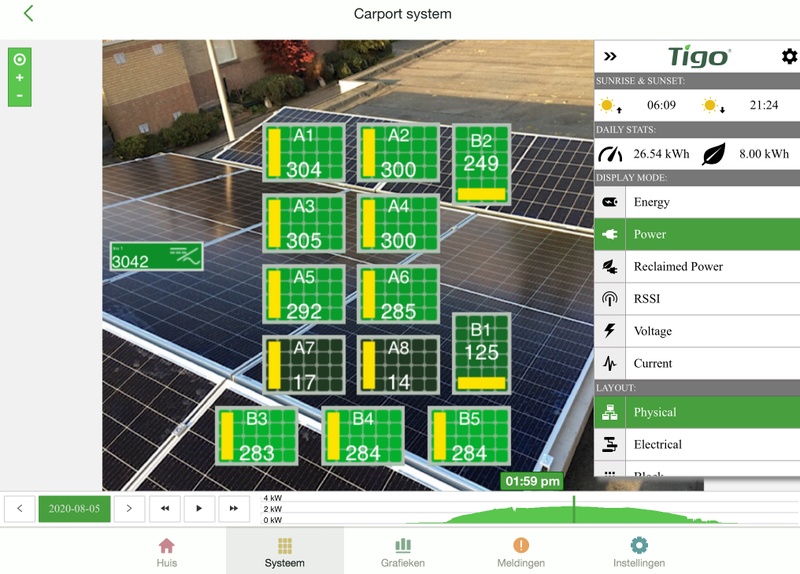Select solar panel A1 showing 304
800x574 pixels.
click(304, 152)
